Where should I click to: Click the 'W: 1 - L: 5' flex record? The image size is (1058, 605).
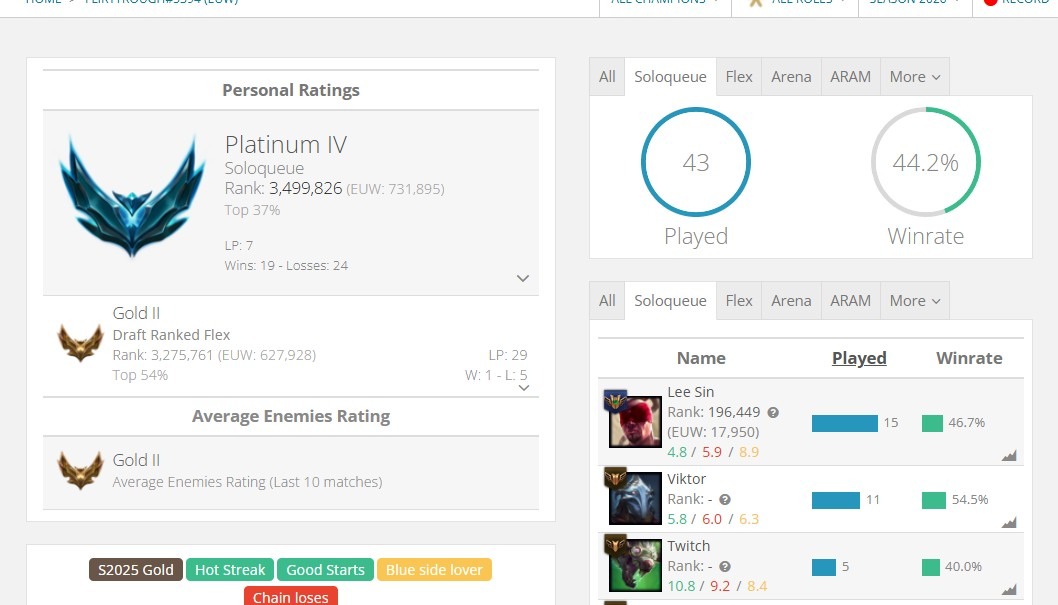[496, 375]
